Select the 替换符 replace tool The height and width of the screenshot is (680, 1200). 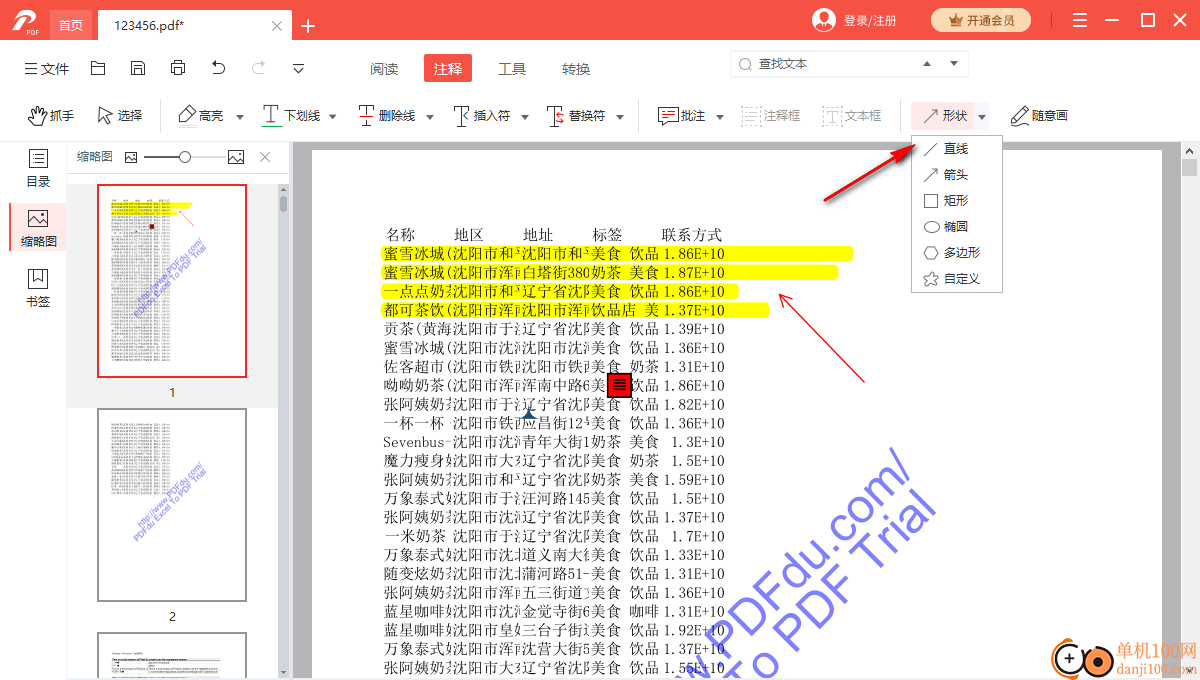(x=576, y=116)
